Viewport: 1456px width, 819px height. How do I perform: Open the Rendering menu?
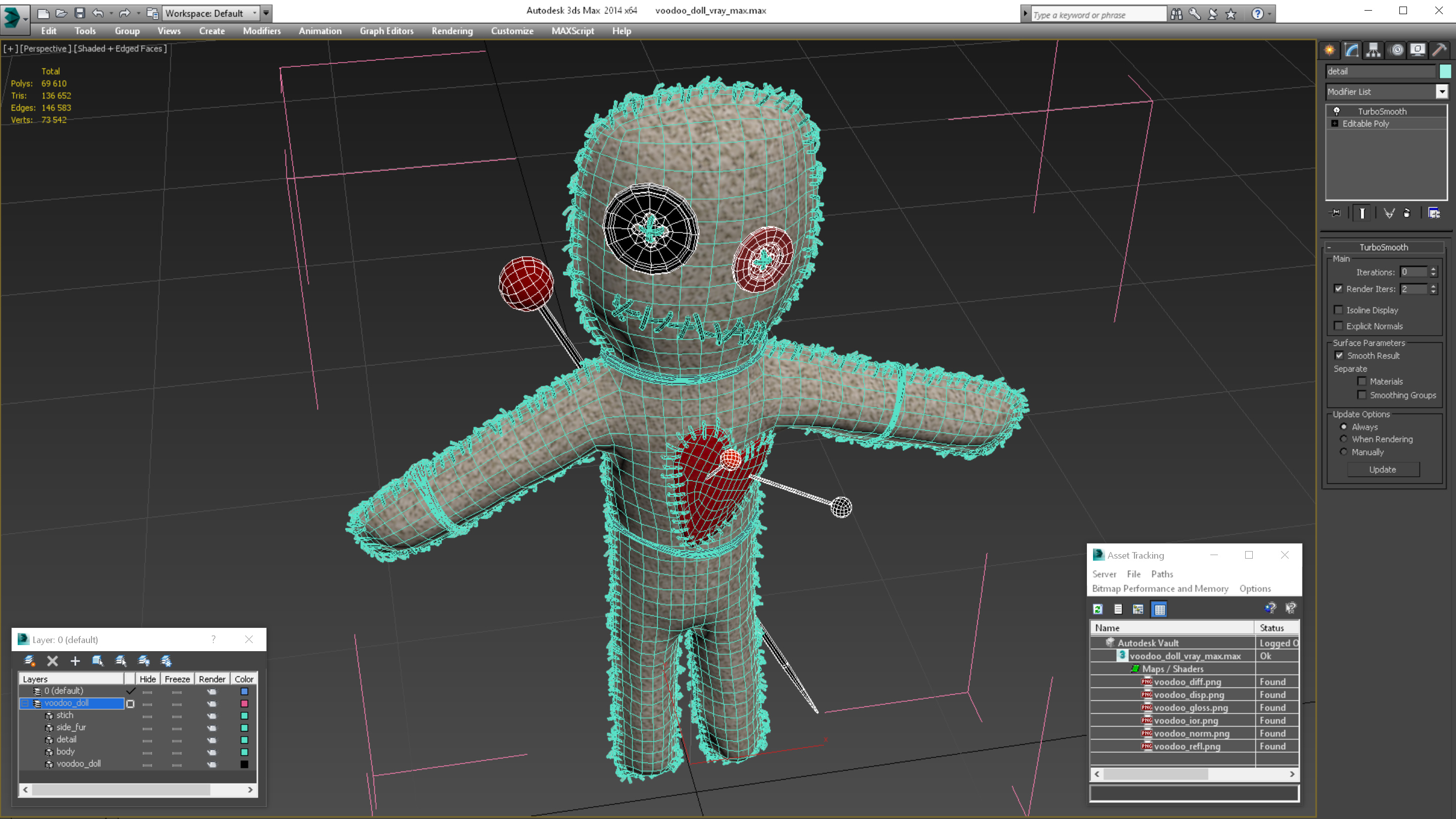(452, 31)
